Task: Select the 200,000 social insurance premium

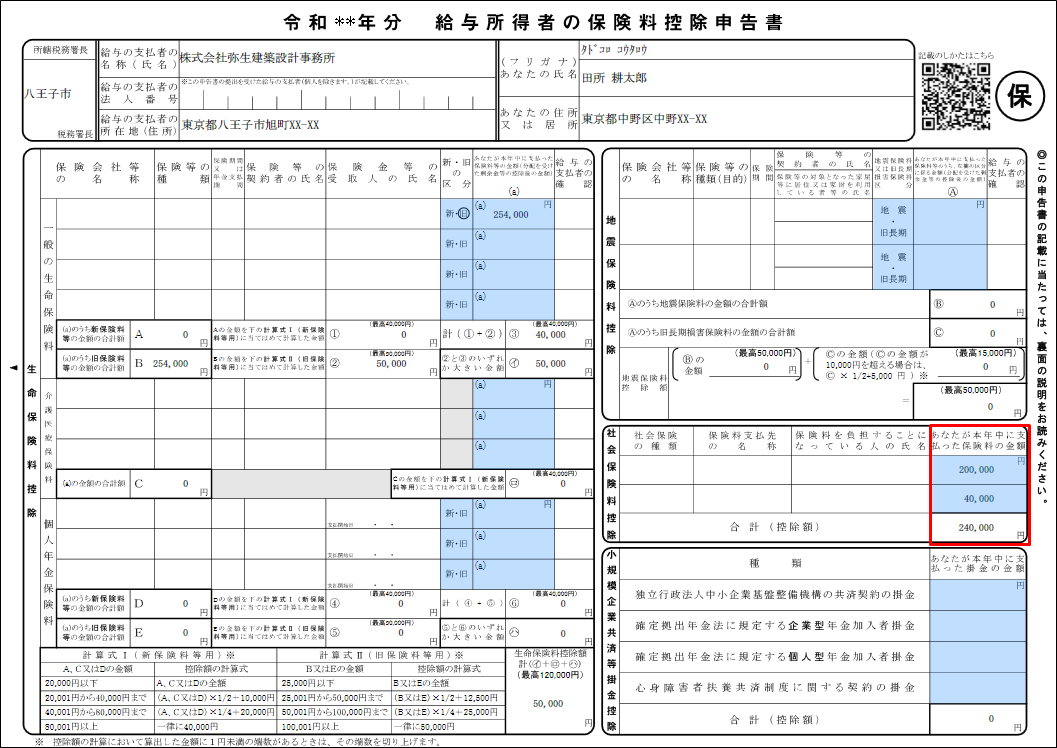Action: (977, 470)
